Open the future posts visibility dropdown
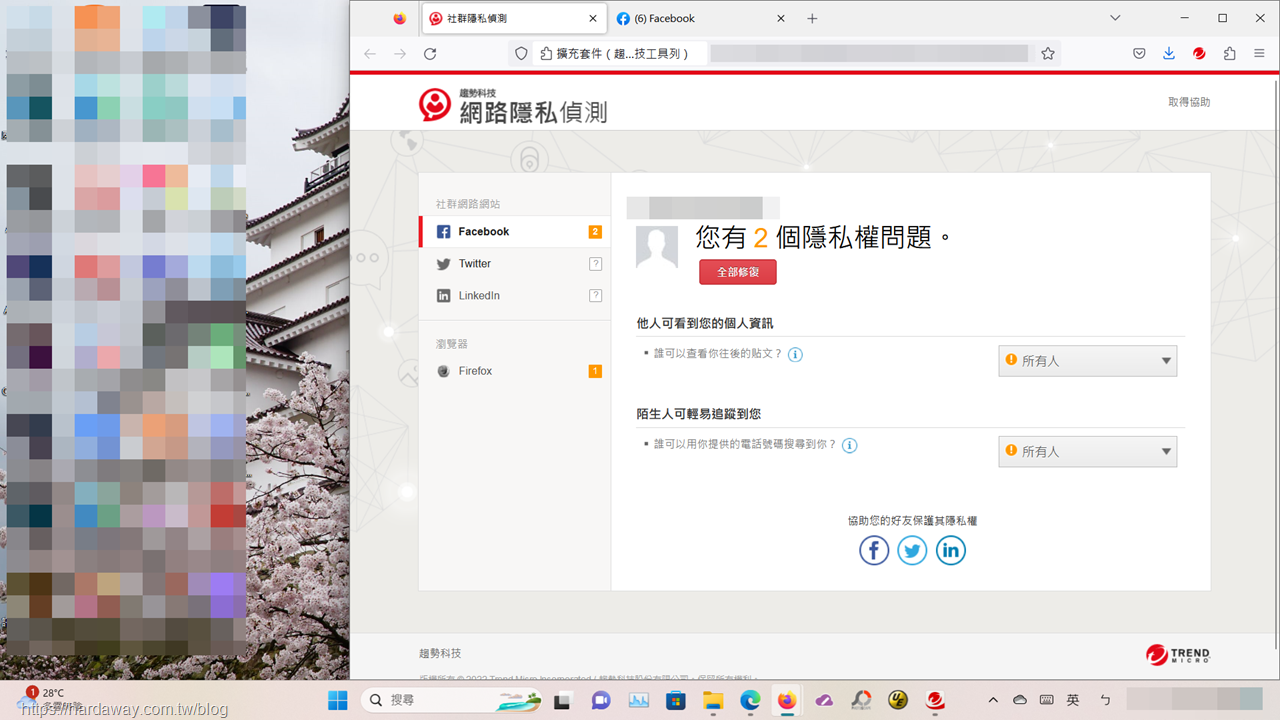The image size is (1280, 720). click(1088, 361)
